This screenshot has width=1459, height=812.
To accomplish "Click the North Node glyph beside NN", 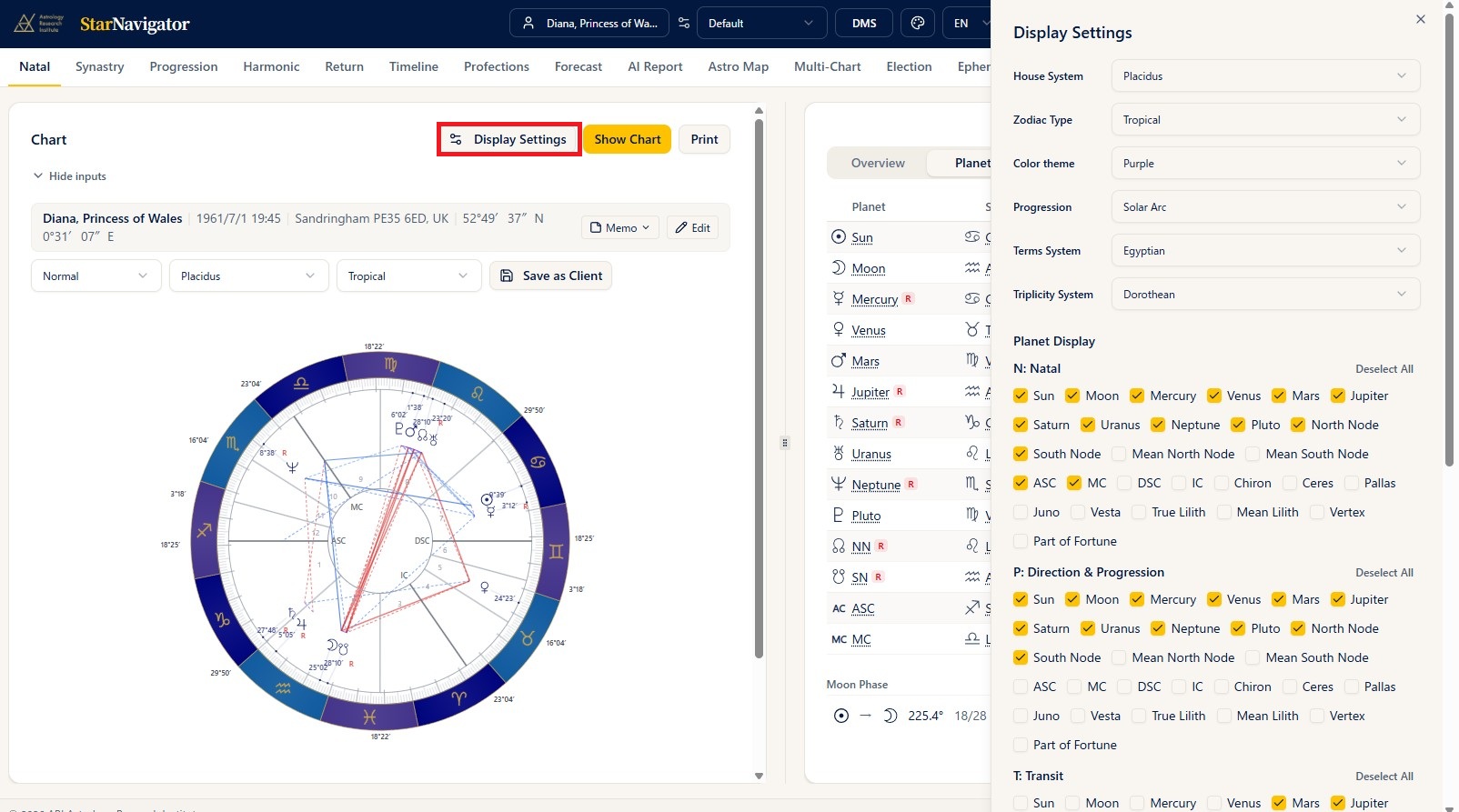I will pos(839,546).
